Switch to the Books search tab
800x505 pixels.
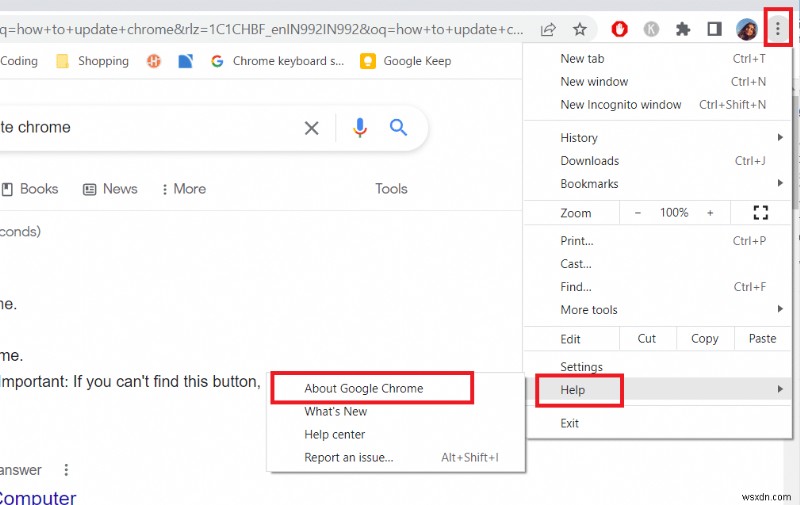pyautogui.click(x=30, y=189)
